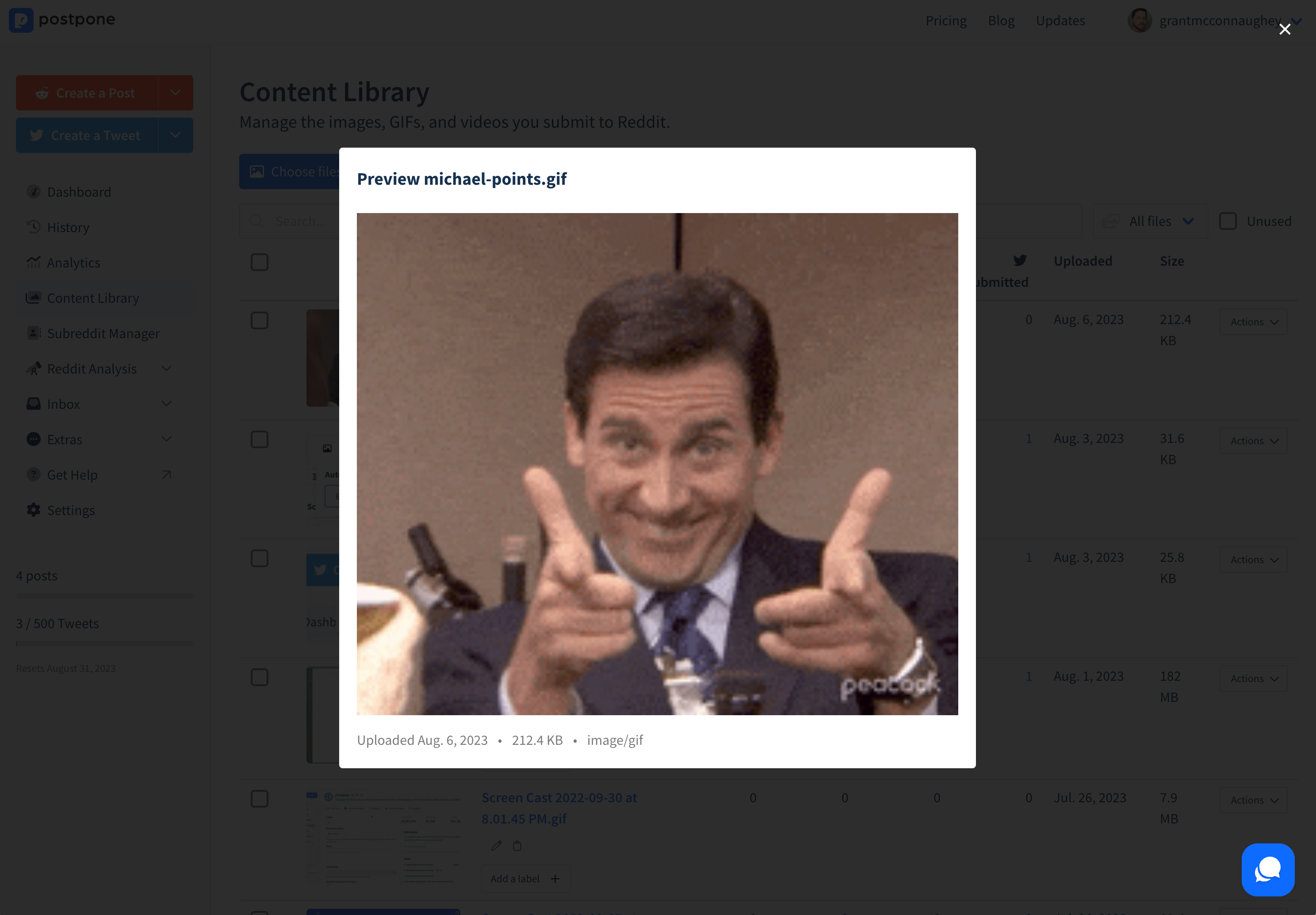Expand the Reddit Analysis submenu chevron

coord(167,368)
